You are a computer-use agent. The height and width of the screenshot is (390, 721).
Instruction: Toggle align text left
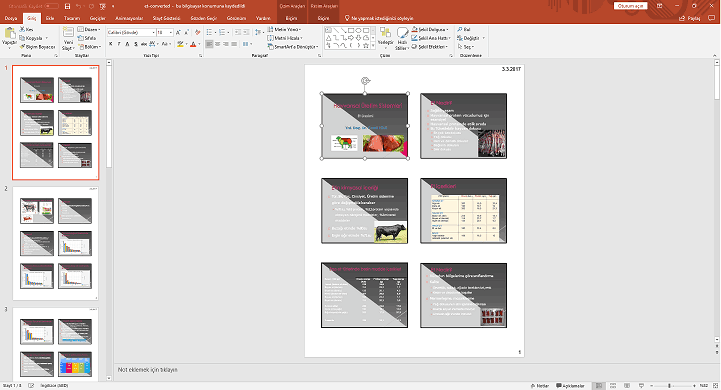click(x=209, y=44)
